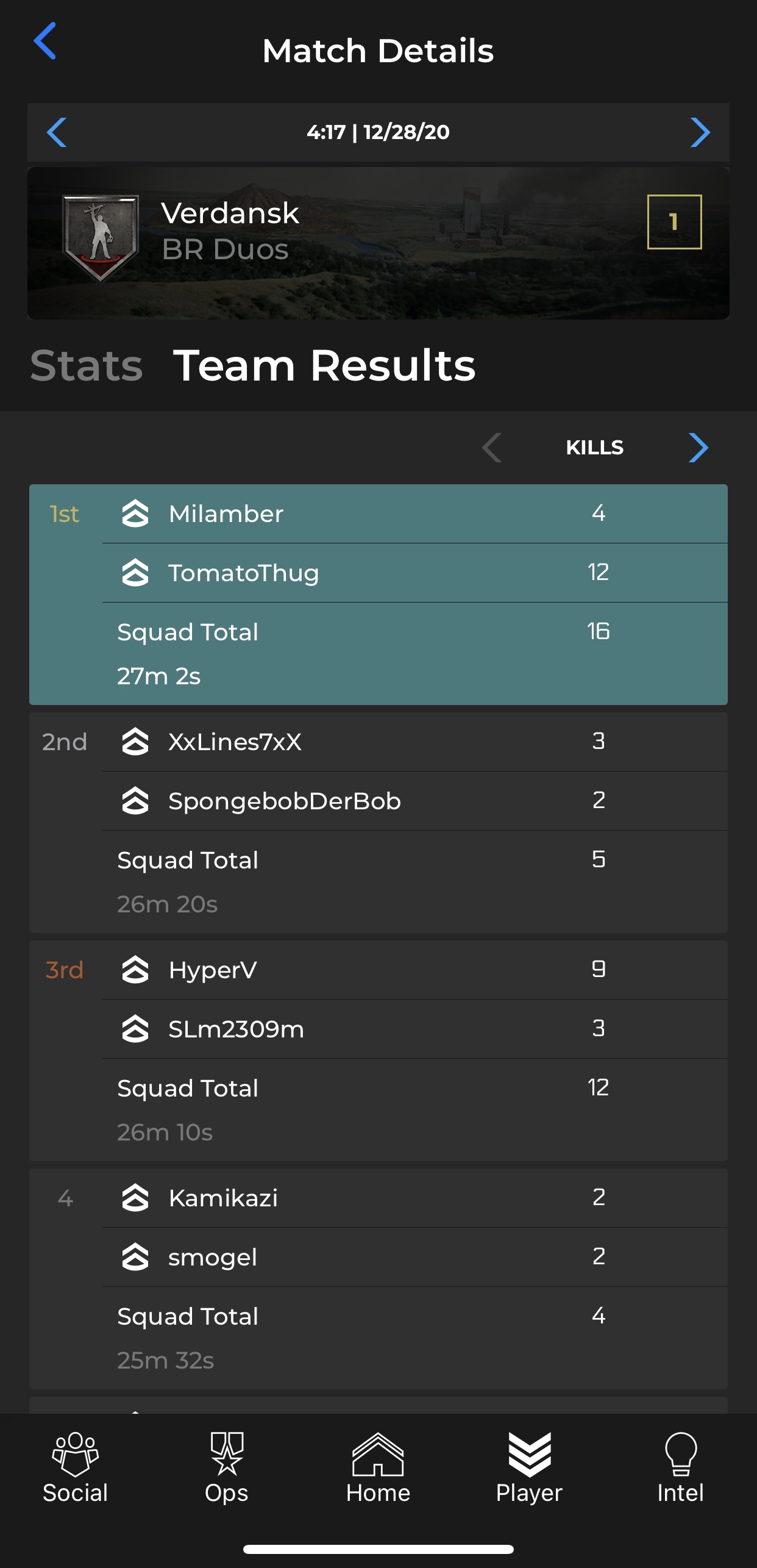
Task: Select the SpongebobDerBob player row
Action: click(x=415, y=801)
